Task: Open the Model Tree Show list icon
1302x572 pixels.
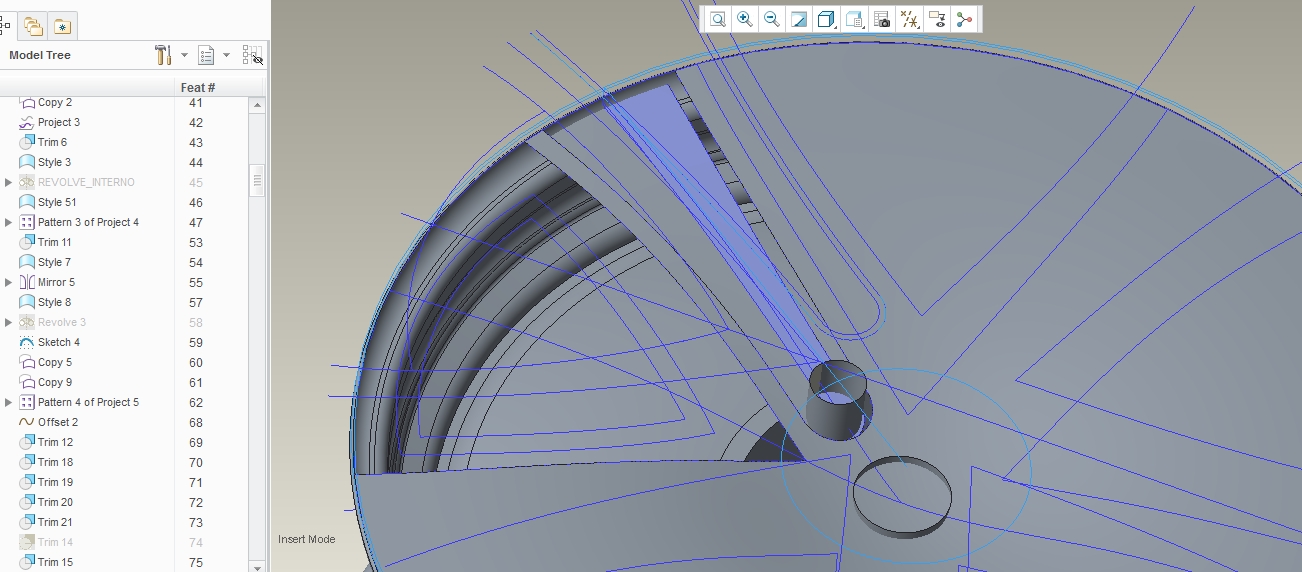Action: click(x=207, y=55)
